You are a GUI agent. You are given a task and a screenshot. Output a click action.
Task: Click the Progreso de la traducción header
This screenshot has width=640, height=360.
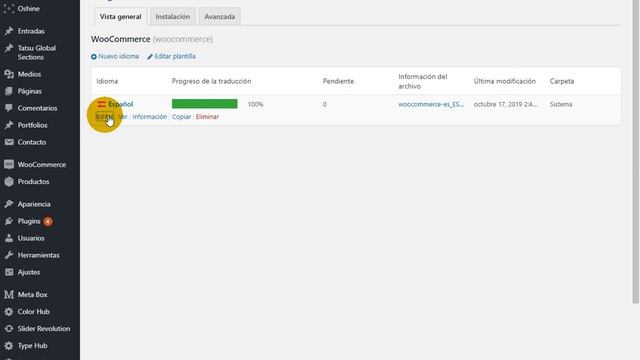tap(211, 81)
